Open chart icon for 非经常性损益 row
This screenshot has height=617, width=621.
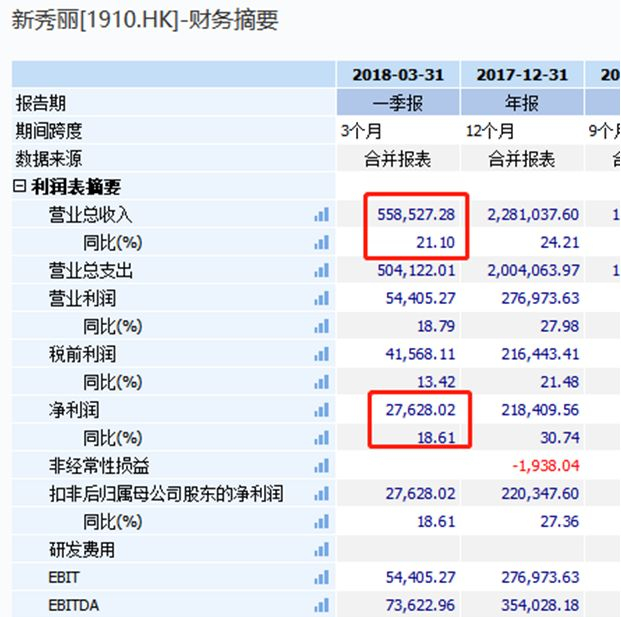322,466
